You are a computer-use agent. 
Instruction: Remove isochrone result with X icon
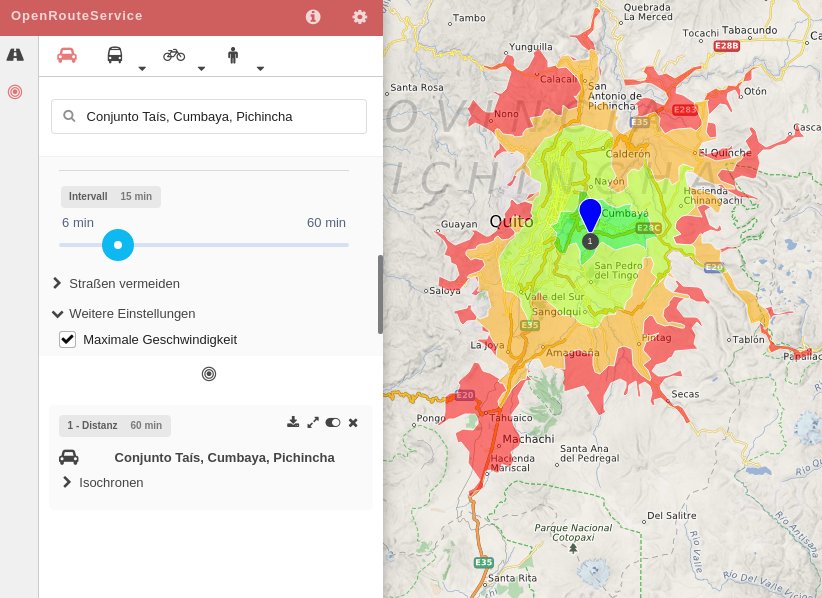click(x=353, y=422)
